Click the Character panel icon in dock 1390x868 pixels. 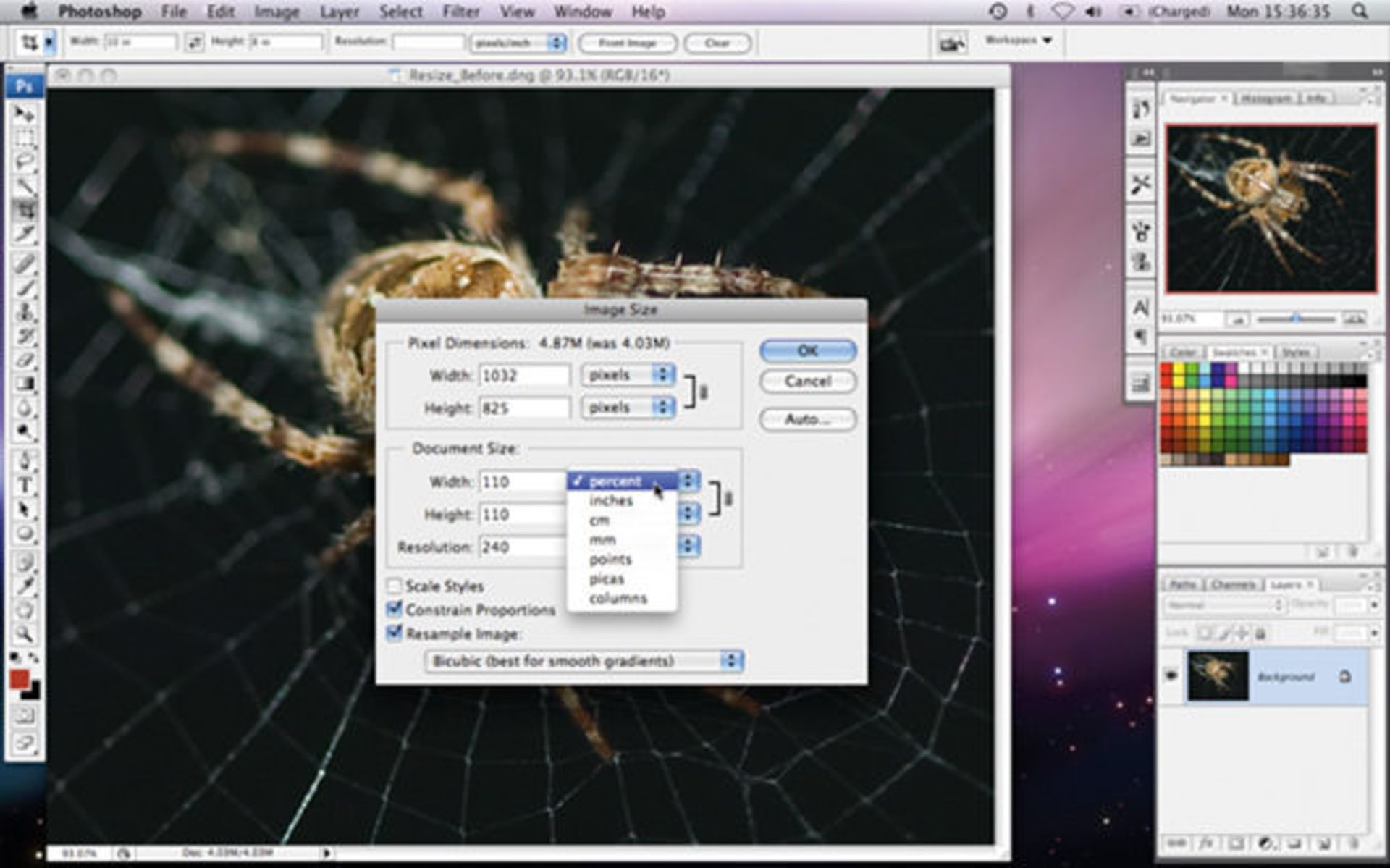1141,308
